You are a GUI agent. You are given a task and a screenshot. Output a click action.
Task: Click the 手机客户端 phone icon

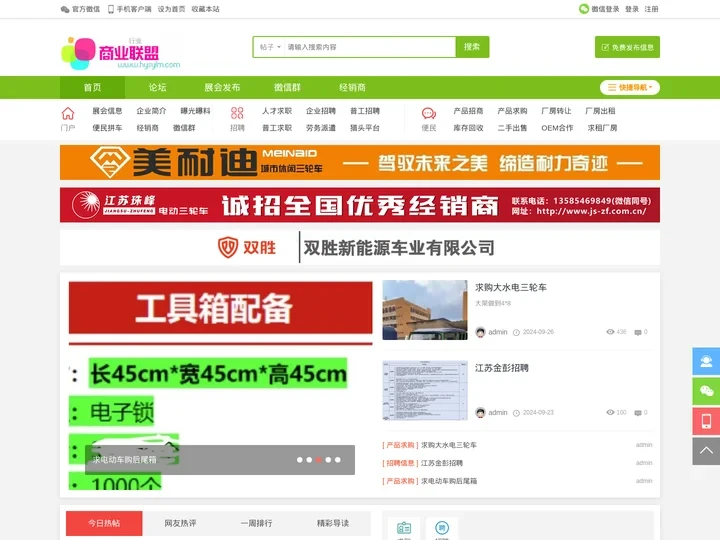[111, 9]
